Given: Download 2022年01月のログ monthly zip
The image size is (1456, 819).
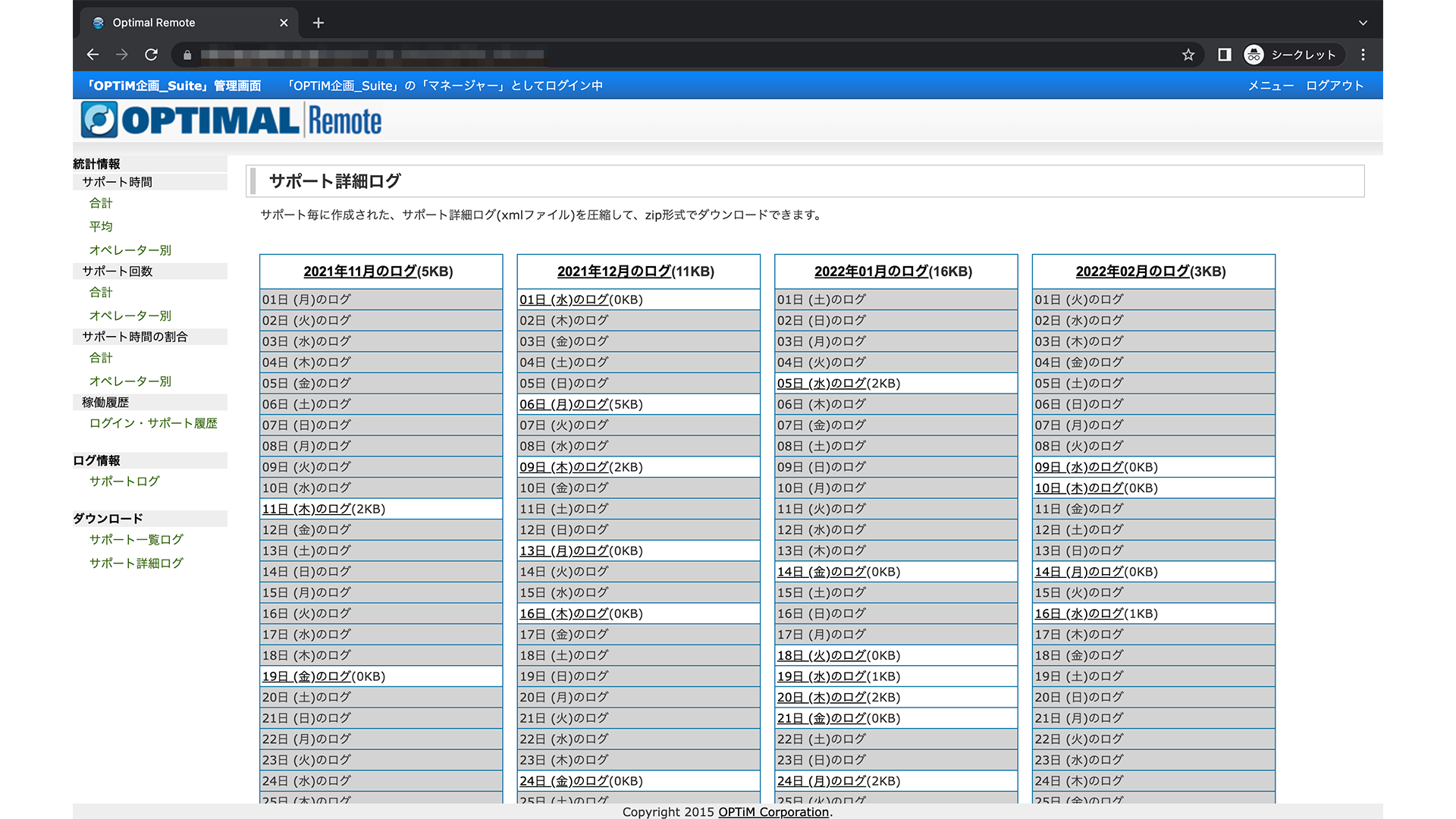Looking at the screenshot, I should click(871, 271).
